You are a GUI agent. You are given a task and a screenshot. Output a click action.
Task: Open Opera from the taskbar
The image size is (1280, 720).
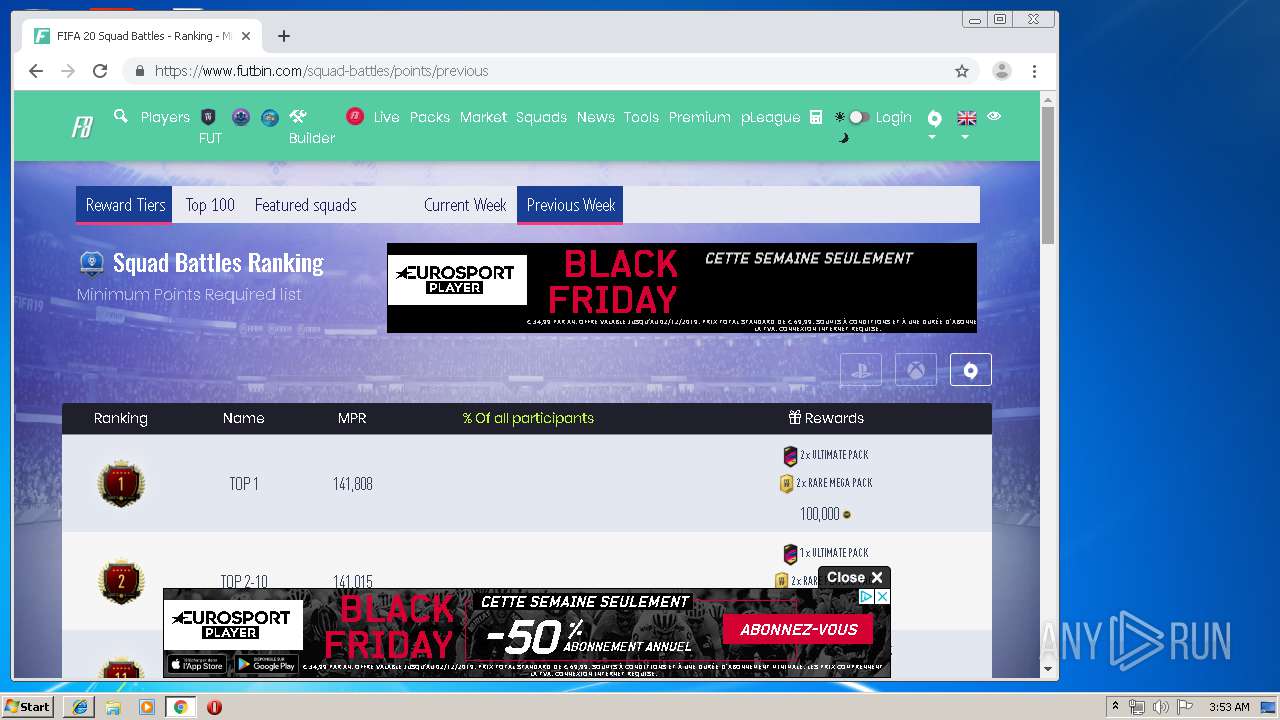[x=214, y=707]
